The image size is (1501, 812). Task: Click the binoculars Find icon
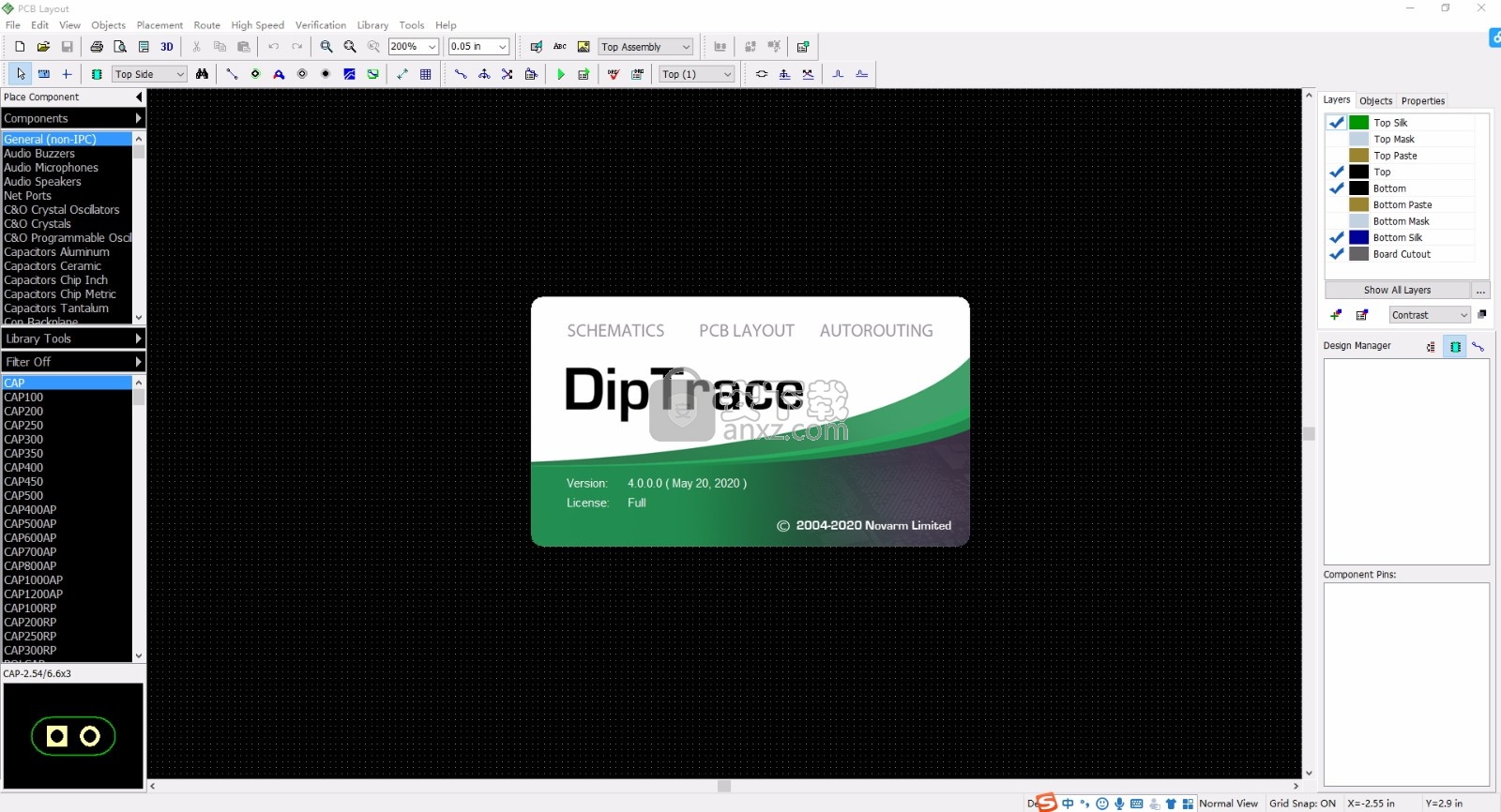click(202, 74)
